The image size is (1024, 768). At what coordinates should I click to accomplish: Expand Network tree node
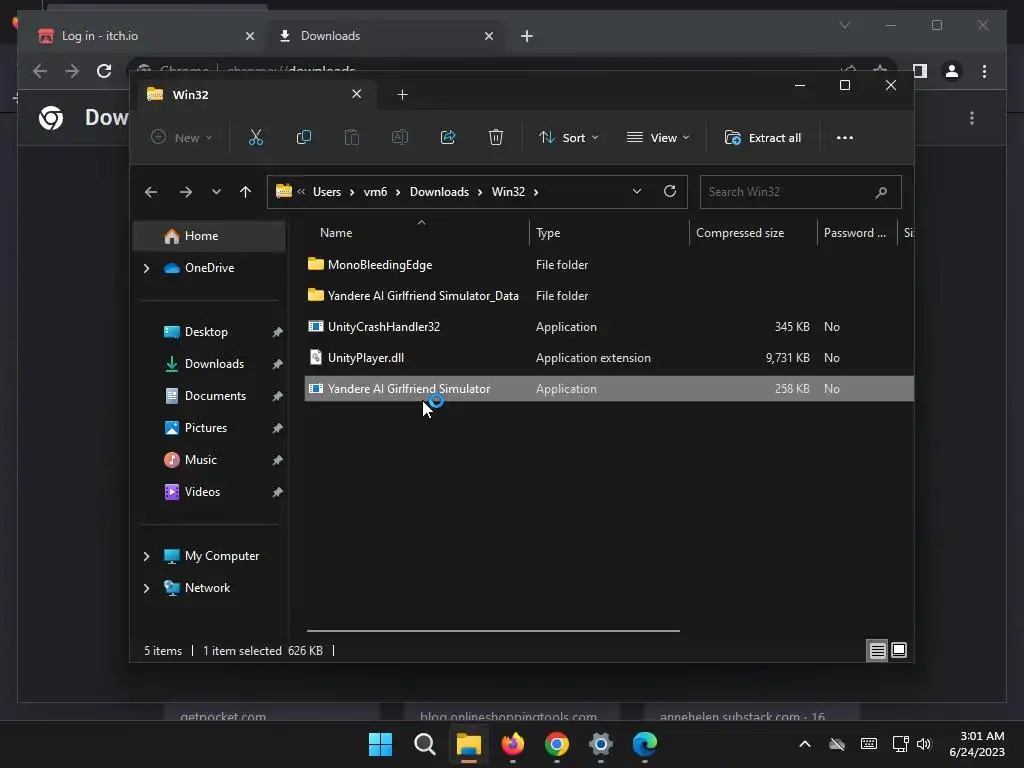click(x=146, y=588)
